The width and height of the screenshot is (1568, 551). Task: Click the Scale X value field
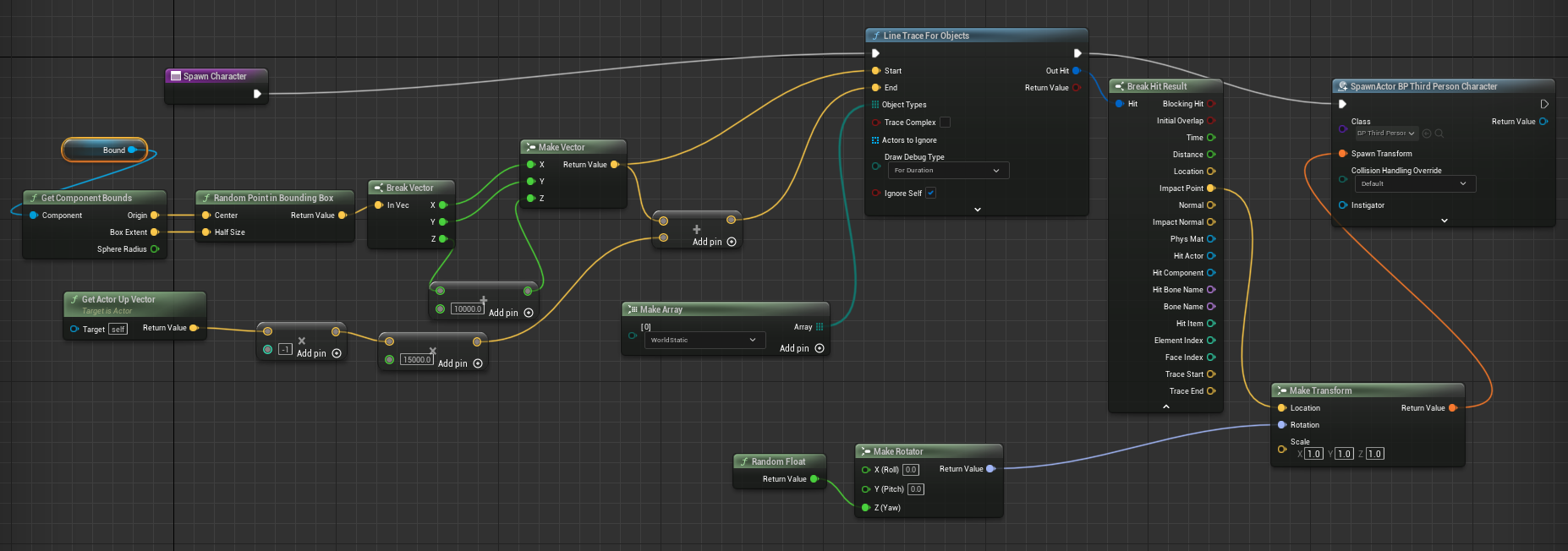pyautogui.click(x=1313, y=454)
